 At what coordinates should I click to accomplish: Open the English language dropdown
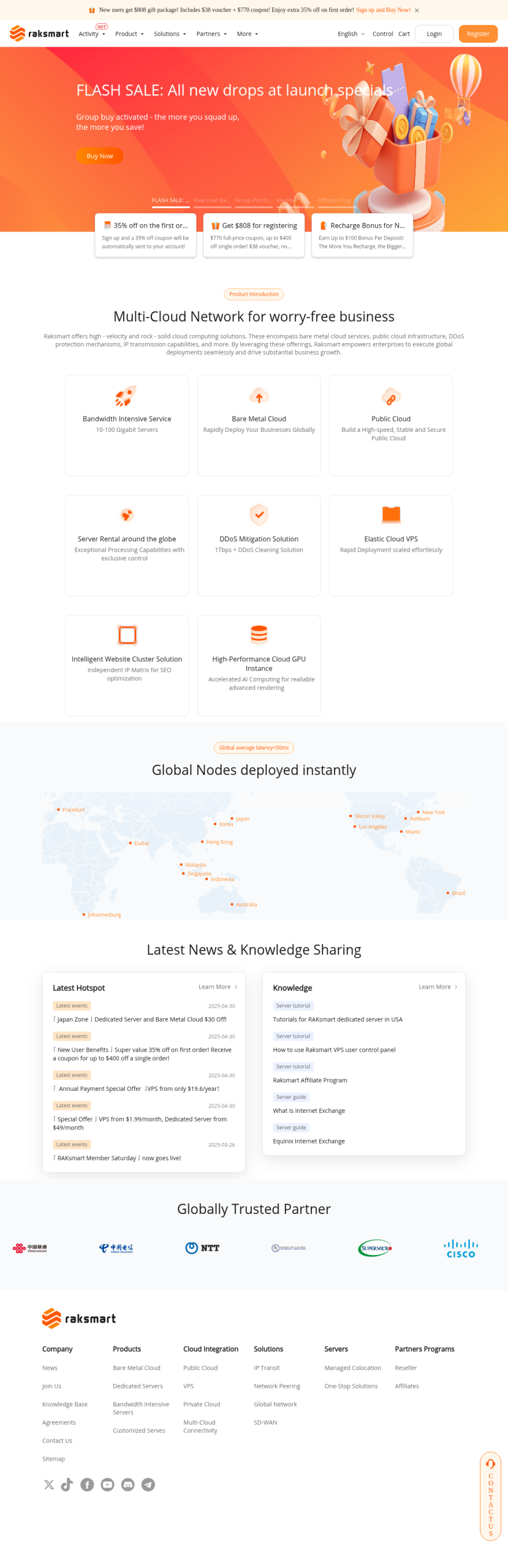pos(351,34)
